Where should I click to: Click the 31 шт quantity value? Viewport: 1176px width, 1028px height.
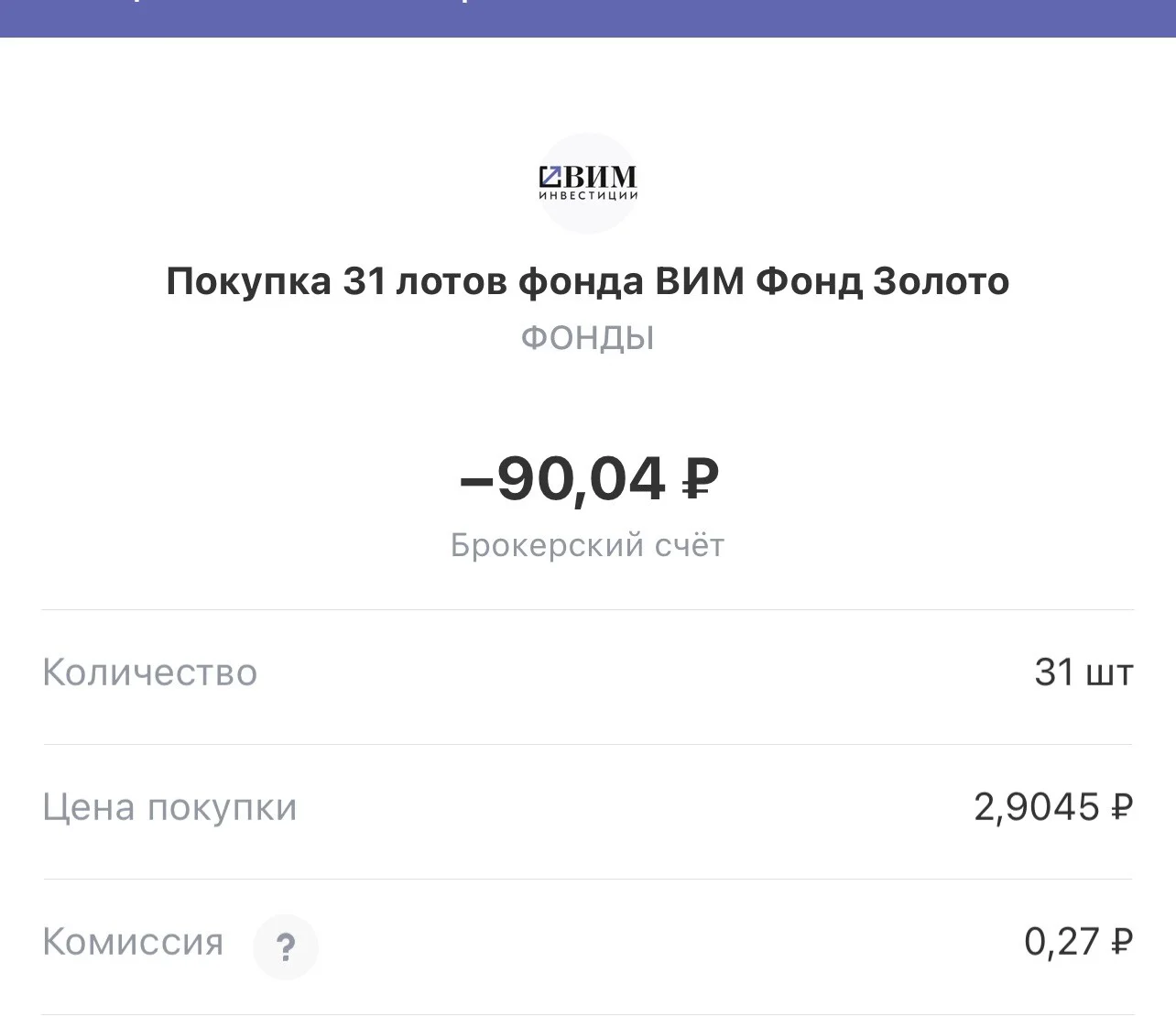coord(1083,673)
